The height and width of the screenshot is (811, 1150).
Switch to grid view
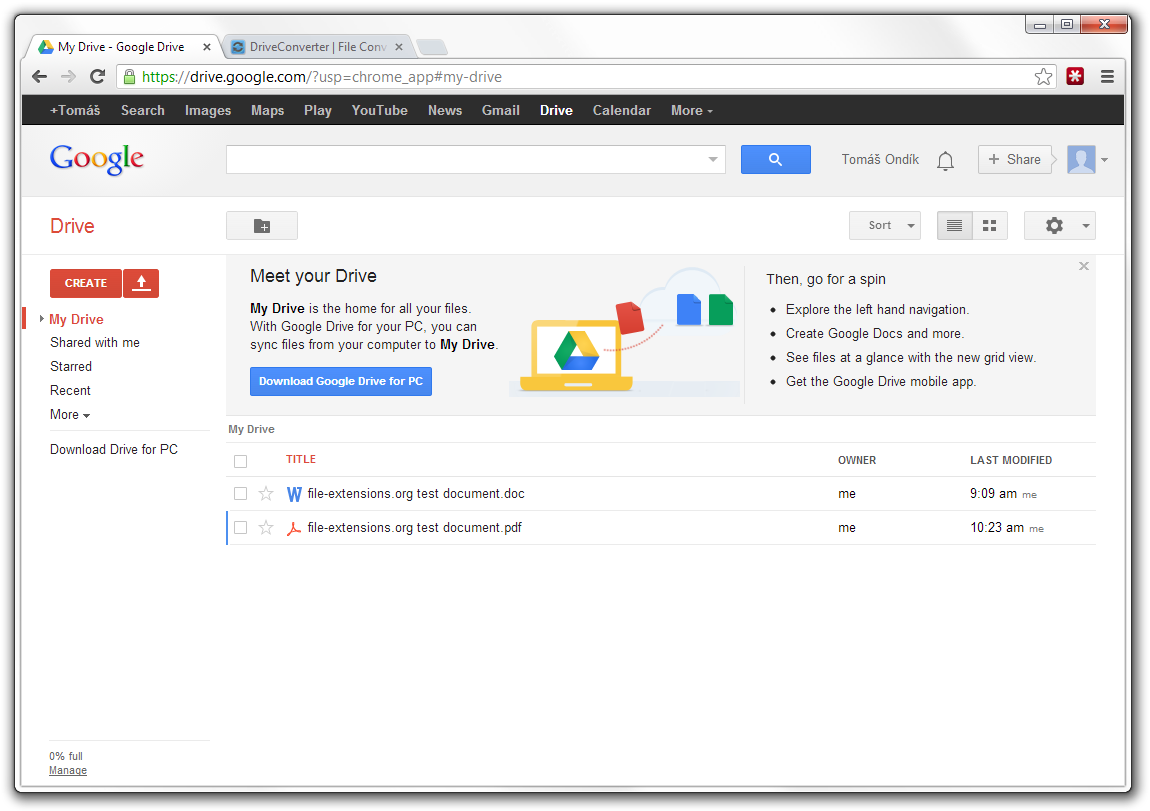point(989,225)
